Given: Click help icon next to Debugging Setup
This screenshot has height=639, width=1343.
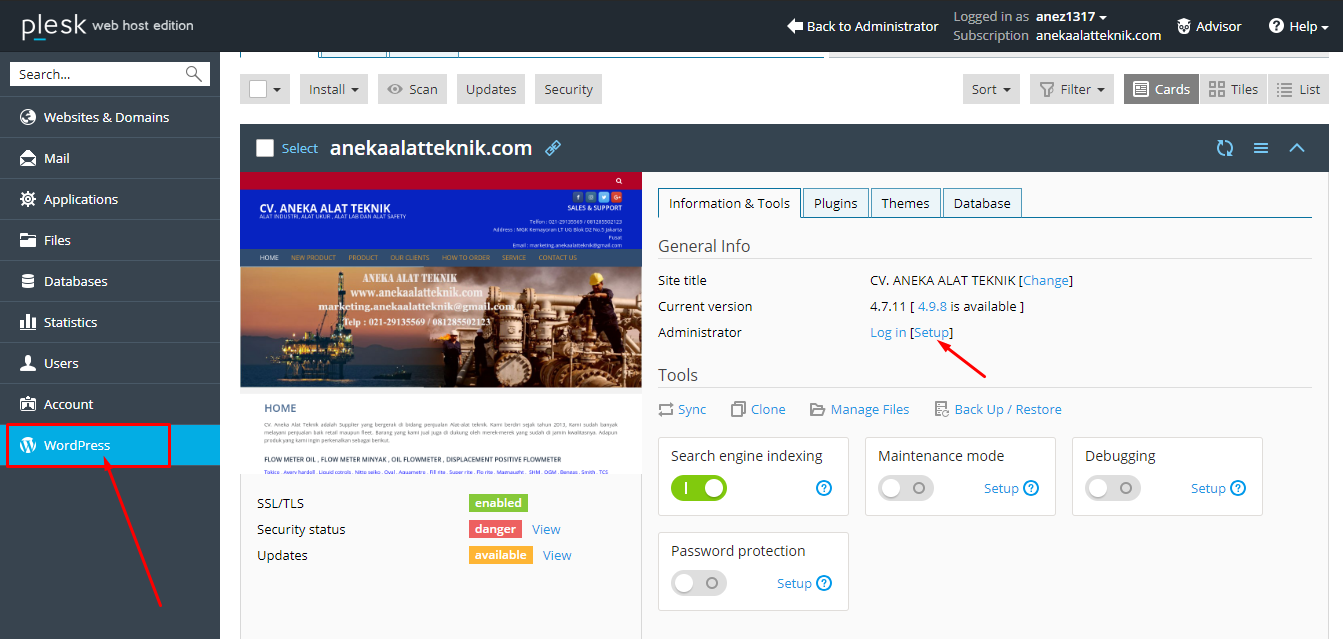Looking at the screenshot, I should point(1238,488).
